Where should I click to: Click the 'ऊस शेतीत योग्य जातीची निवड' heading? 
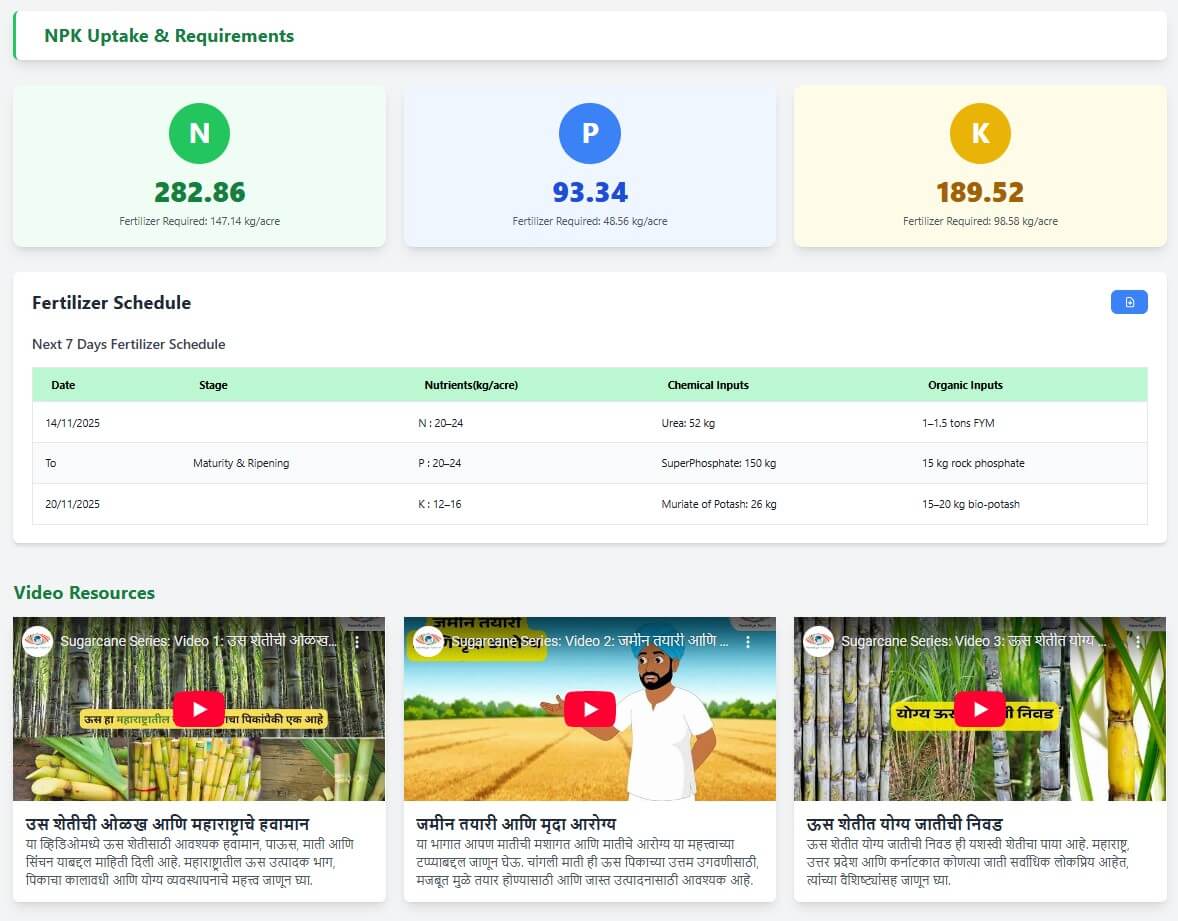click(906, 824)
